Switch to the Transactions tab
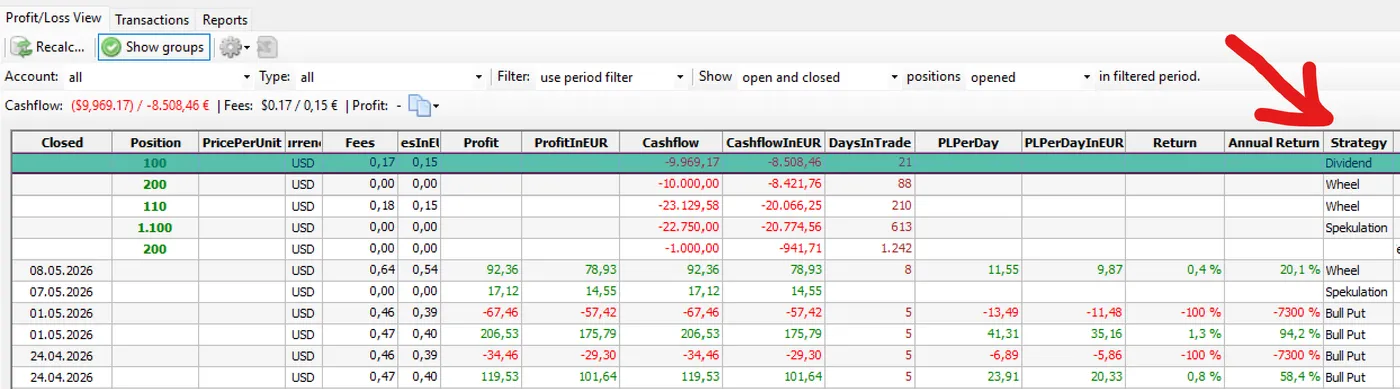This screenshot has width=1400, height=389. click(151, 19)
